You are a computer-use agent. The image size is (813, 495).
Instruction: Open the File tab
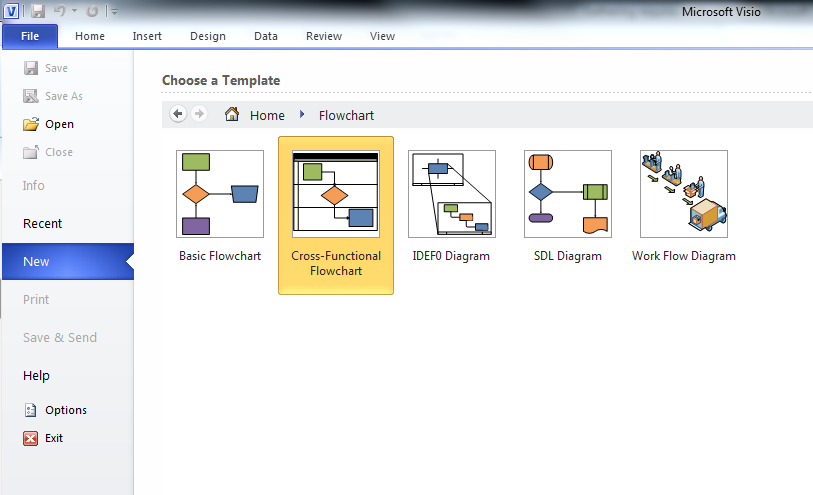click(x=30, y=36)
